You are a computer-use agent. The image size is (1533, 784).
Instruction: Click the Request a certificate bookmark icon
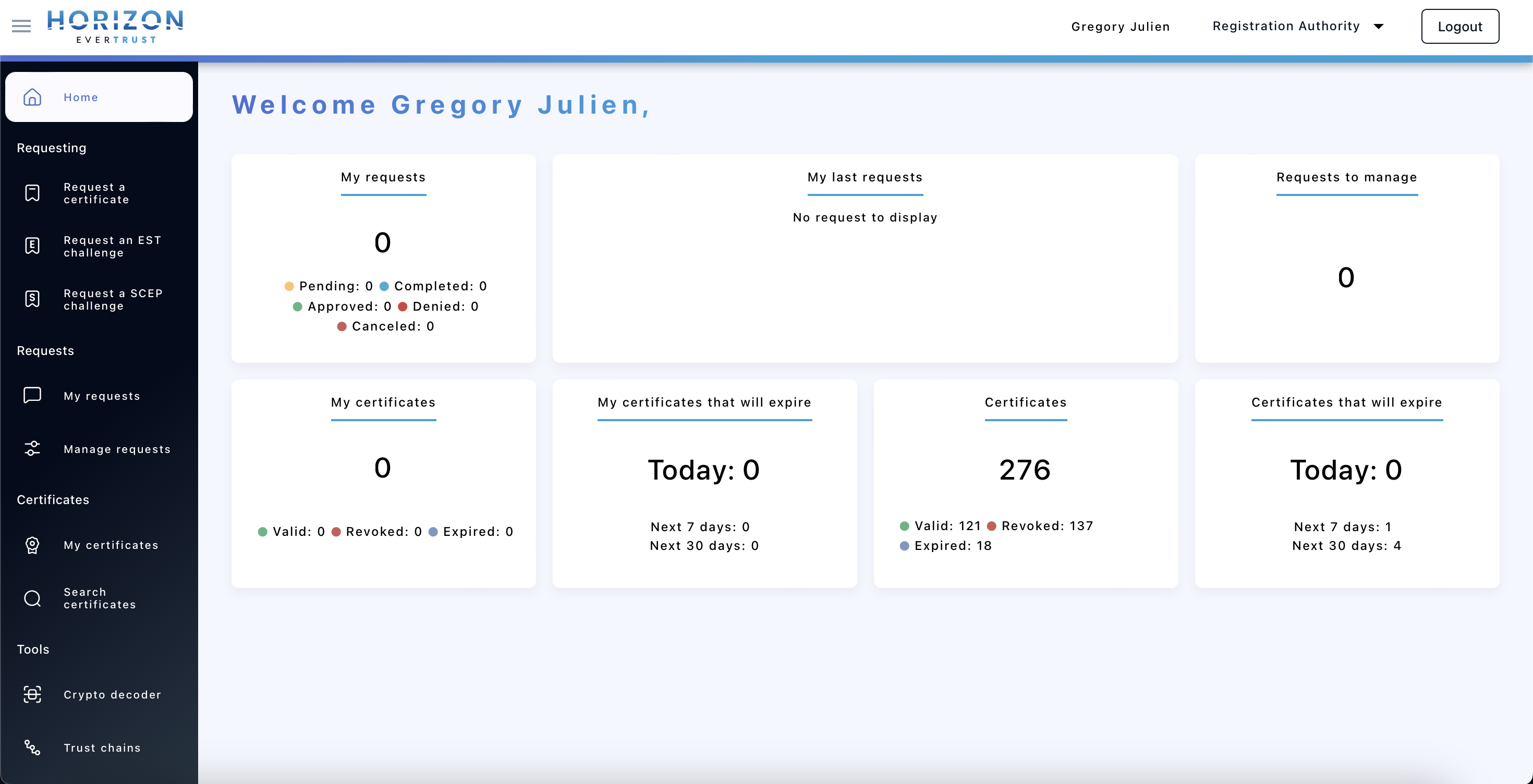(32, 193)
